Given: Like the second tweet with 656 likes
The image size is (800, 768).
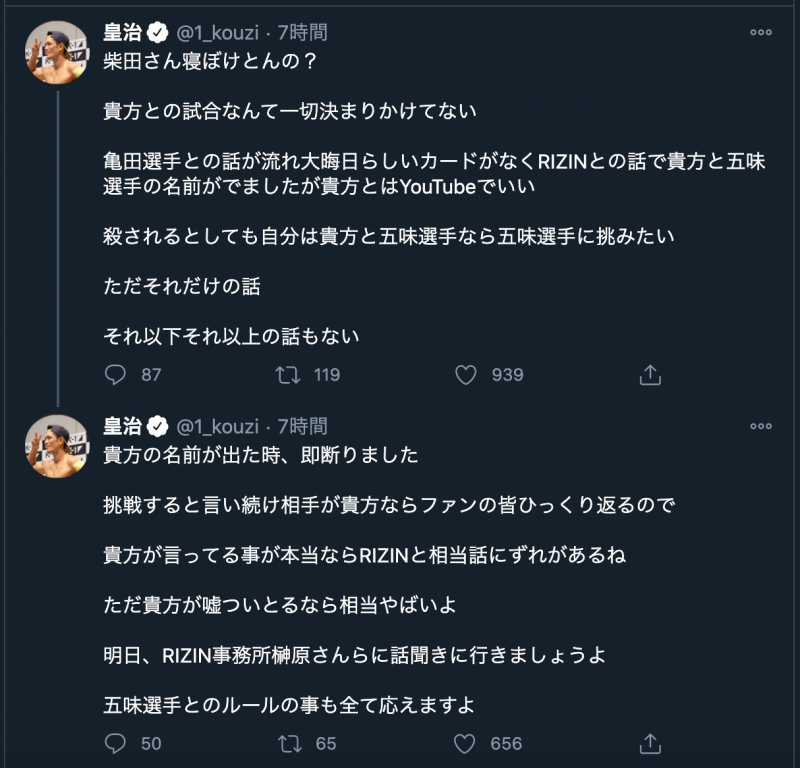Looking at the screenshot, I should [x=465, y=743].
